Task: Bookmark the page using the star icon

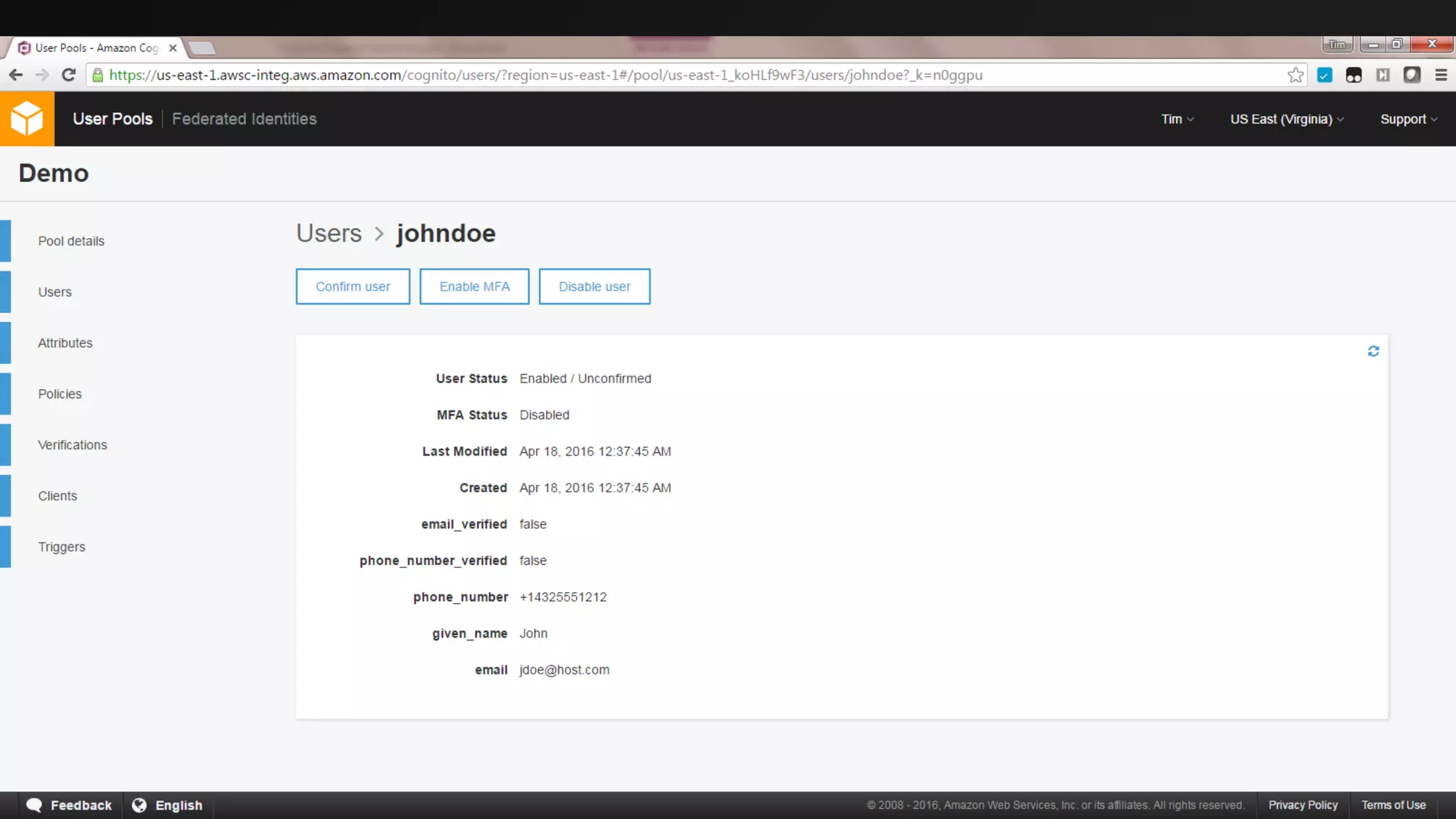Action: pos(1295,75)
